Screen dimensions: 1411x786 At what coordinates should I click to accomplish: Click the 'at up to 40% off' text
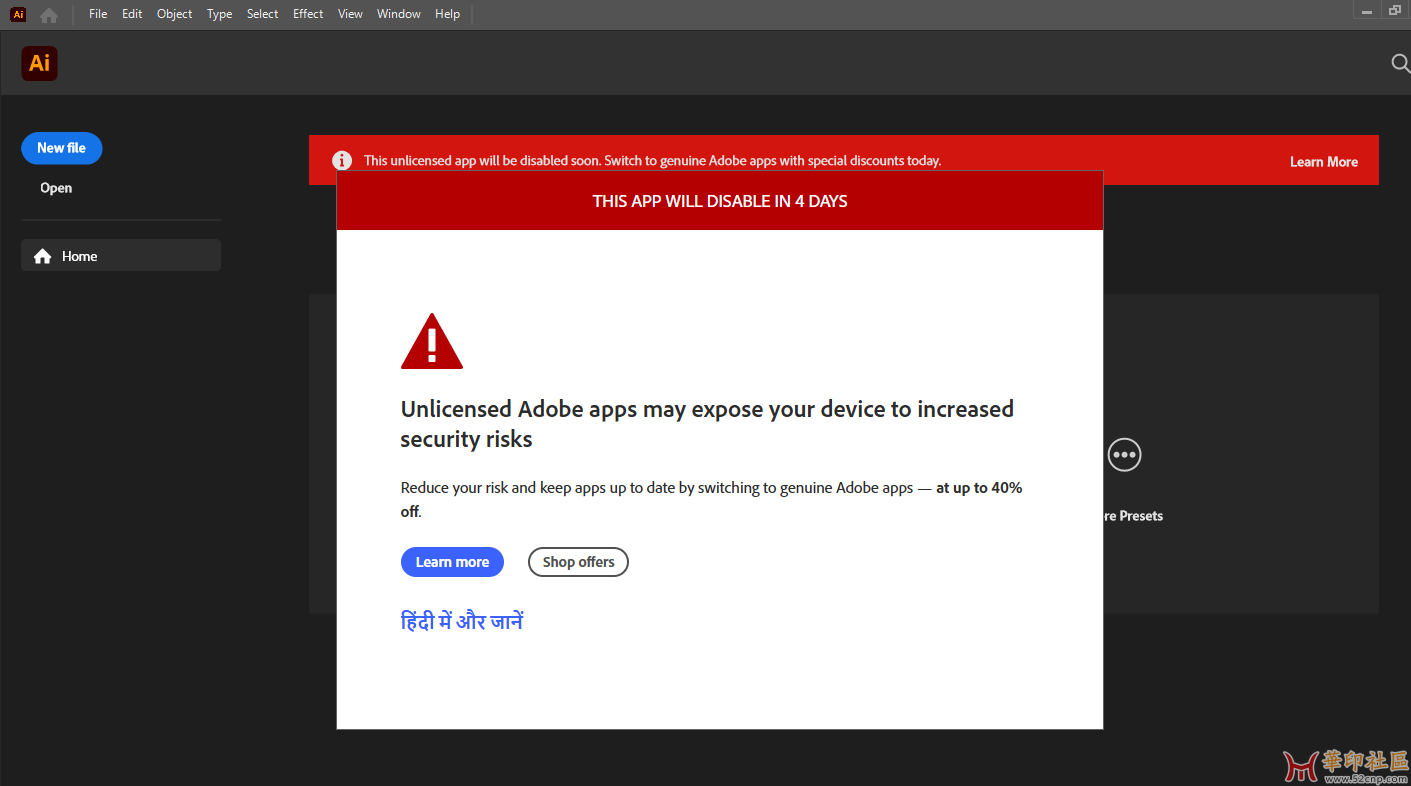[711, 499]
